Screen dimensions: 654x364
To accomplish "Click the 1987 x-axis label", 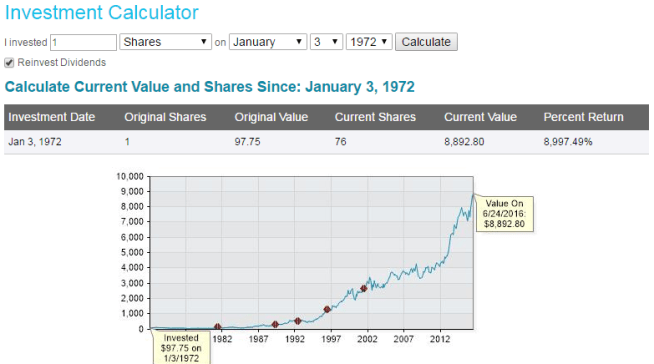I will coord(258,339).
